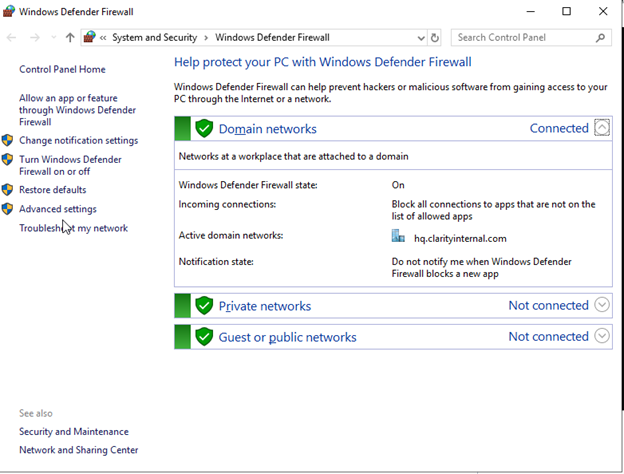Click domain network icon next to hq.clarityinternal.com
Image resolution: width=624 pixels, height=474 pixels.
[398, 236]
